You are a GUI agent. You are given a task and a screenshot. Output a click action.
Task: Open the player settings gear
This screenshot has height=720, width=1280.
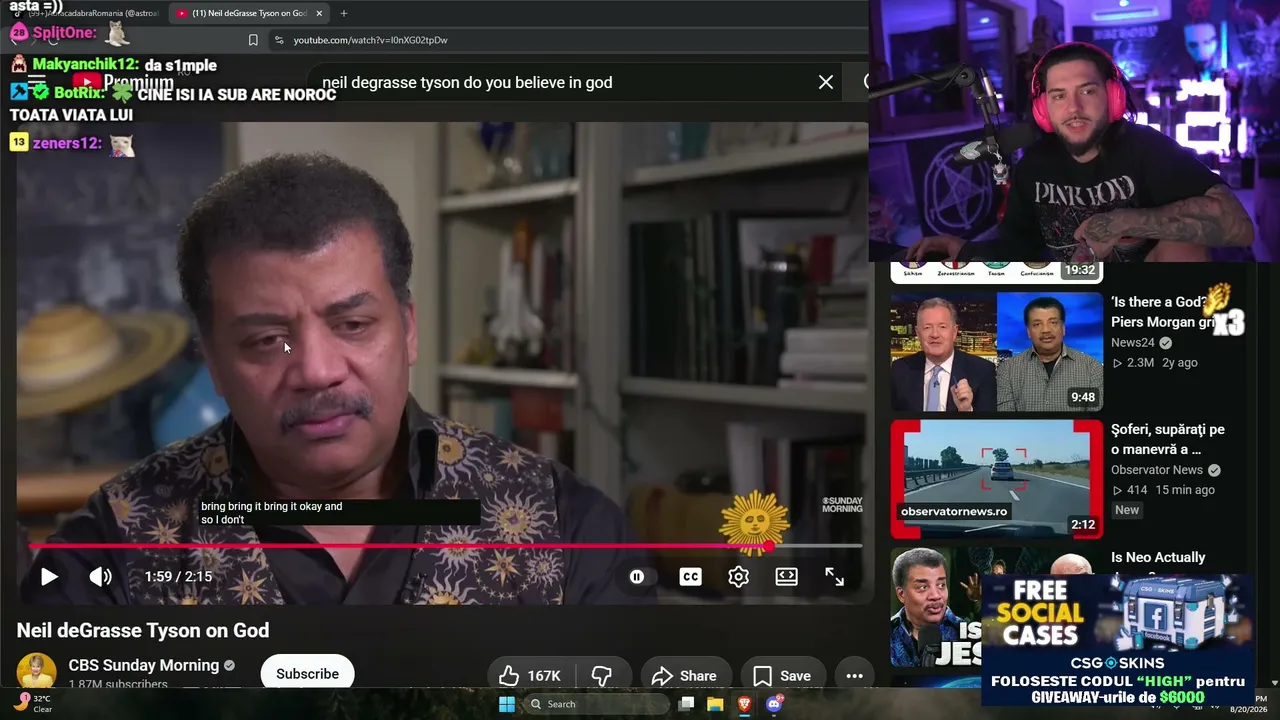[x=738, y=577]
